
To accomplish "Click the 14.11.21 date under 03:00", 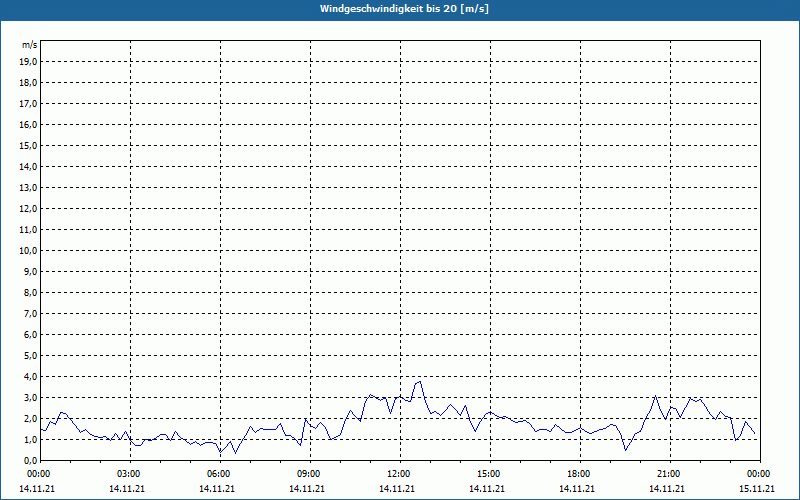I will coord(127,488).
